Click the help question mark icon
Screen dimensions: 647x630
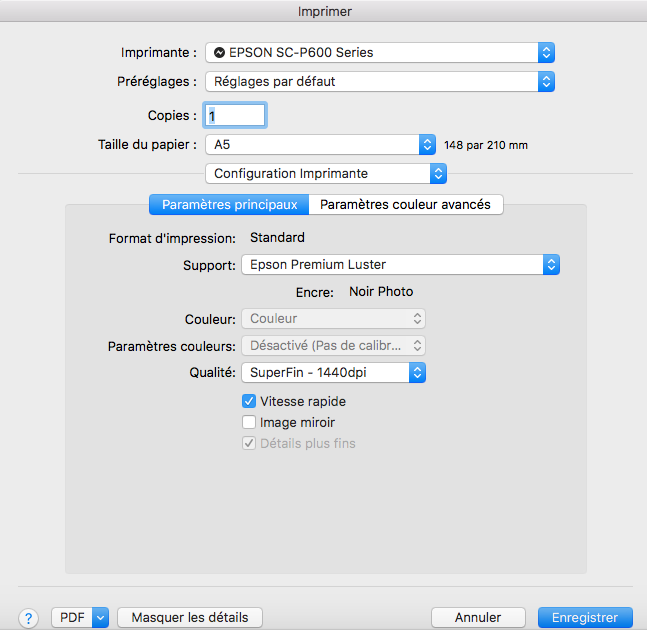coord(28,618)
